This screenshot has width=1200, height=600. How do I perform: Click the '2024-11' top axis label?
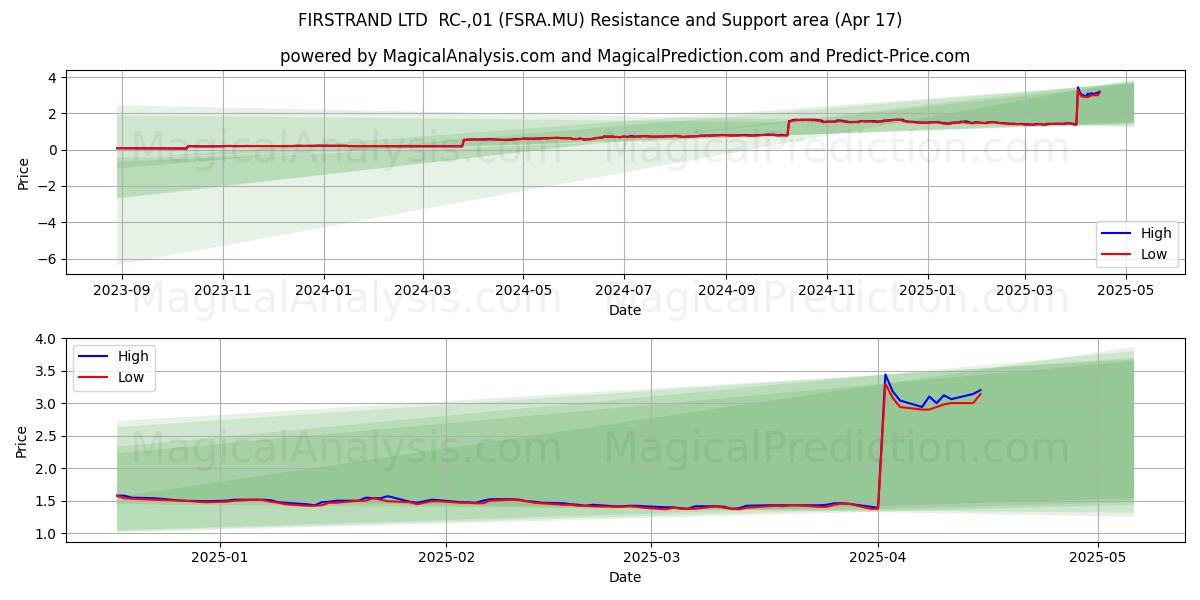coord(827,290)
